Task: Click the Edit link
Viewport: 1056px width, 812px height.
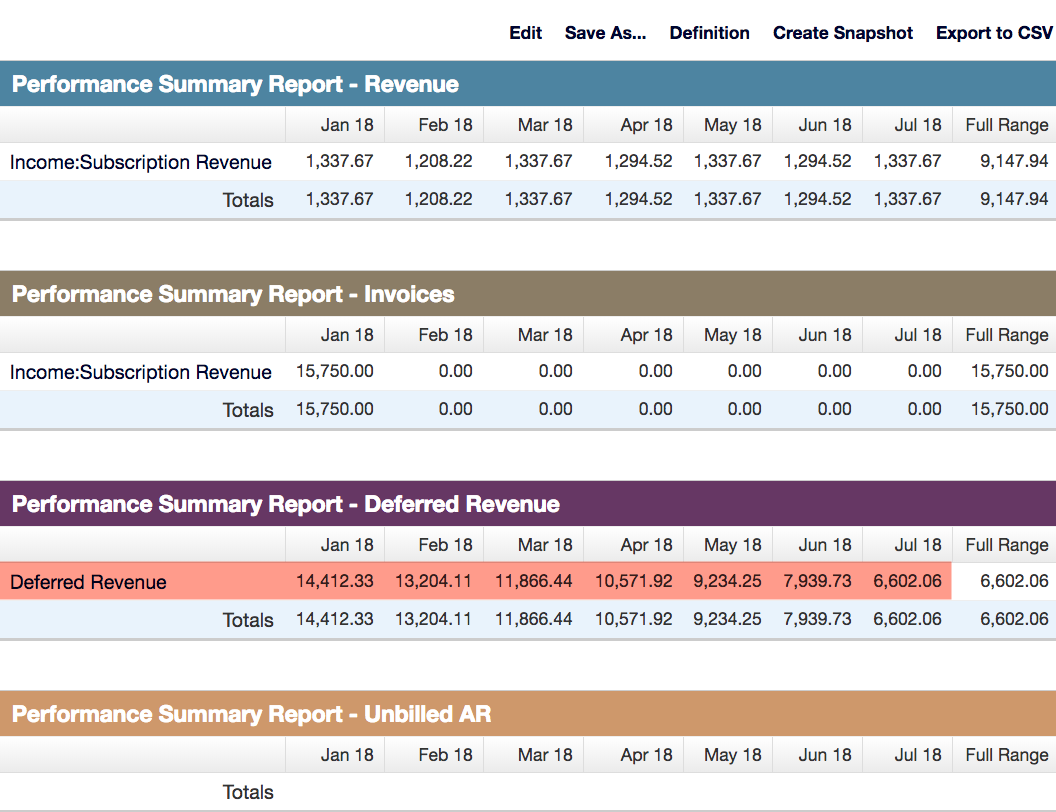Action: click(x=525, y=33)
